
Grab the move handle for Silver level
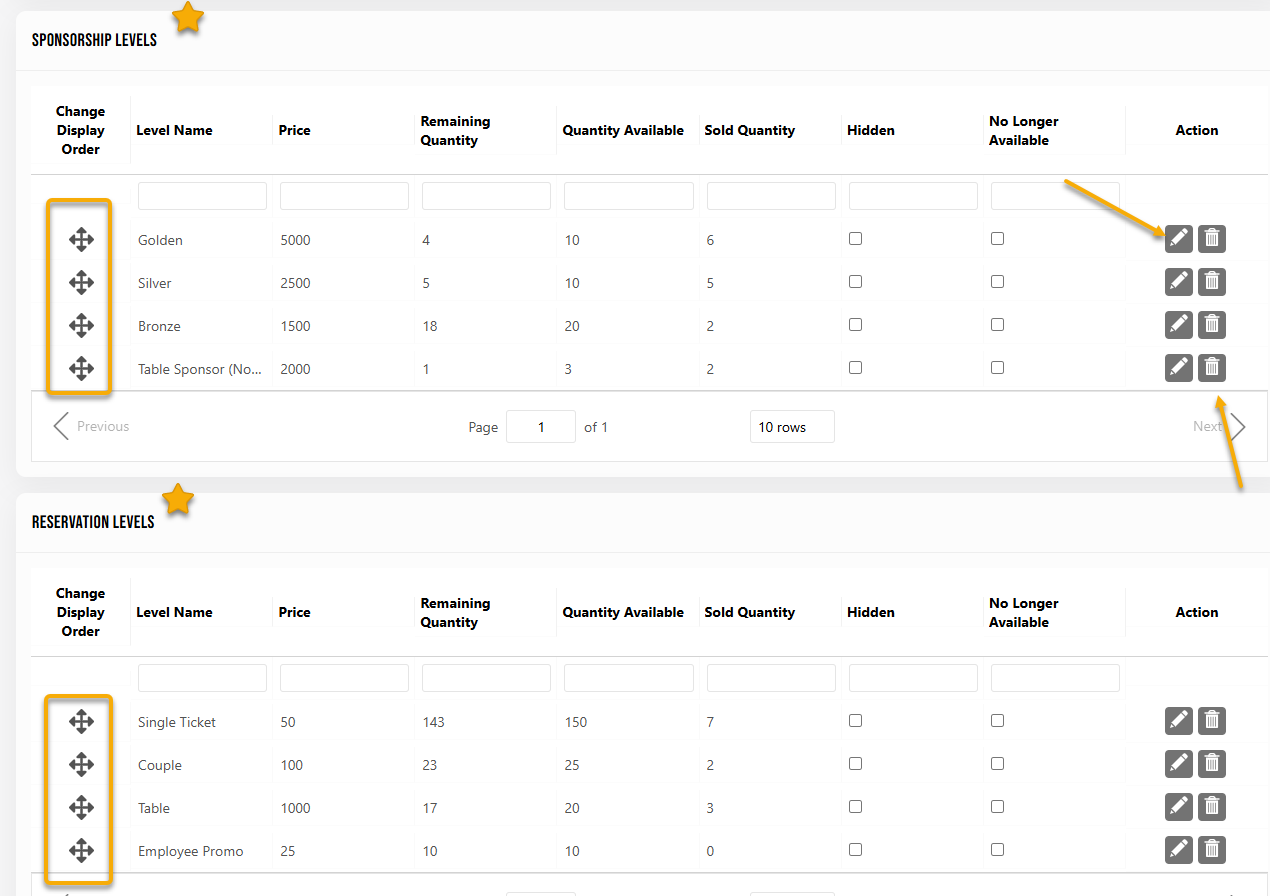point(81,282)
